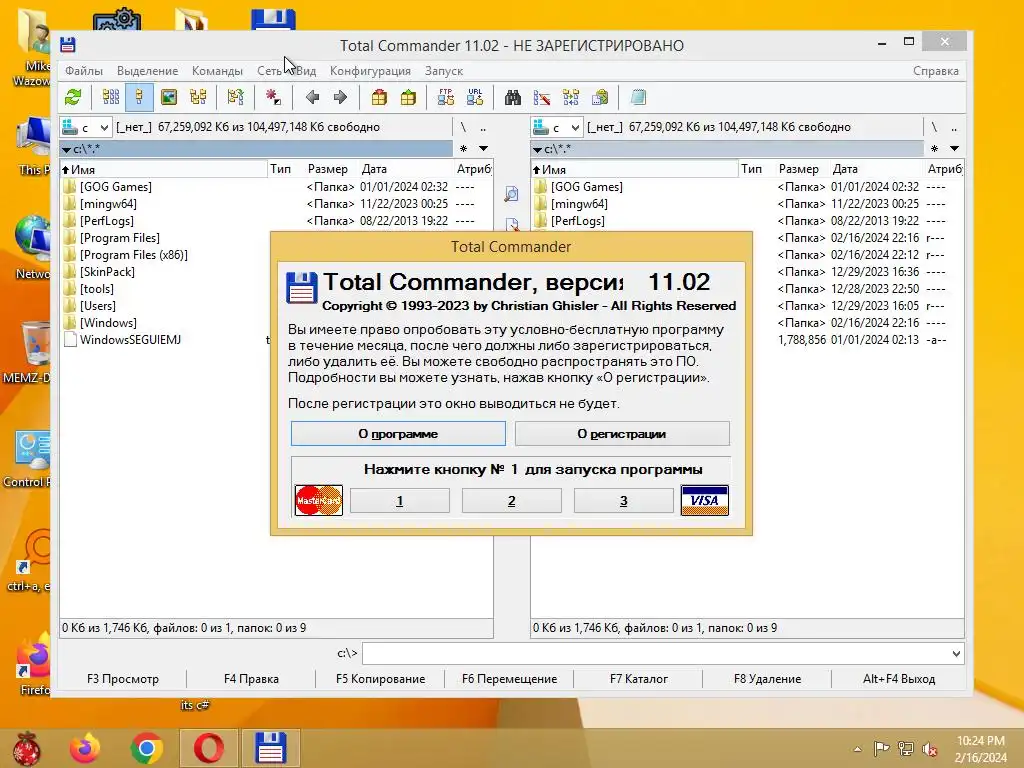Go forward with the right arrow icon
The image size is (1024, 768).
coord(340,98)
